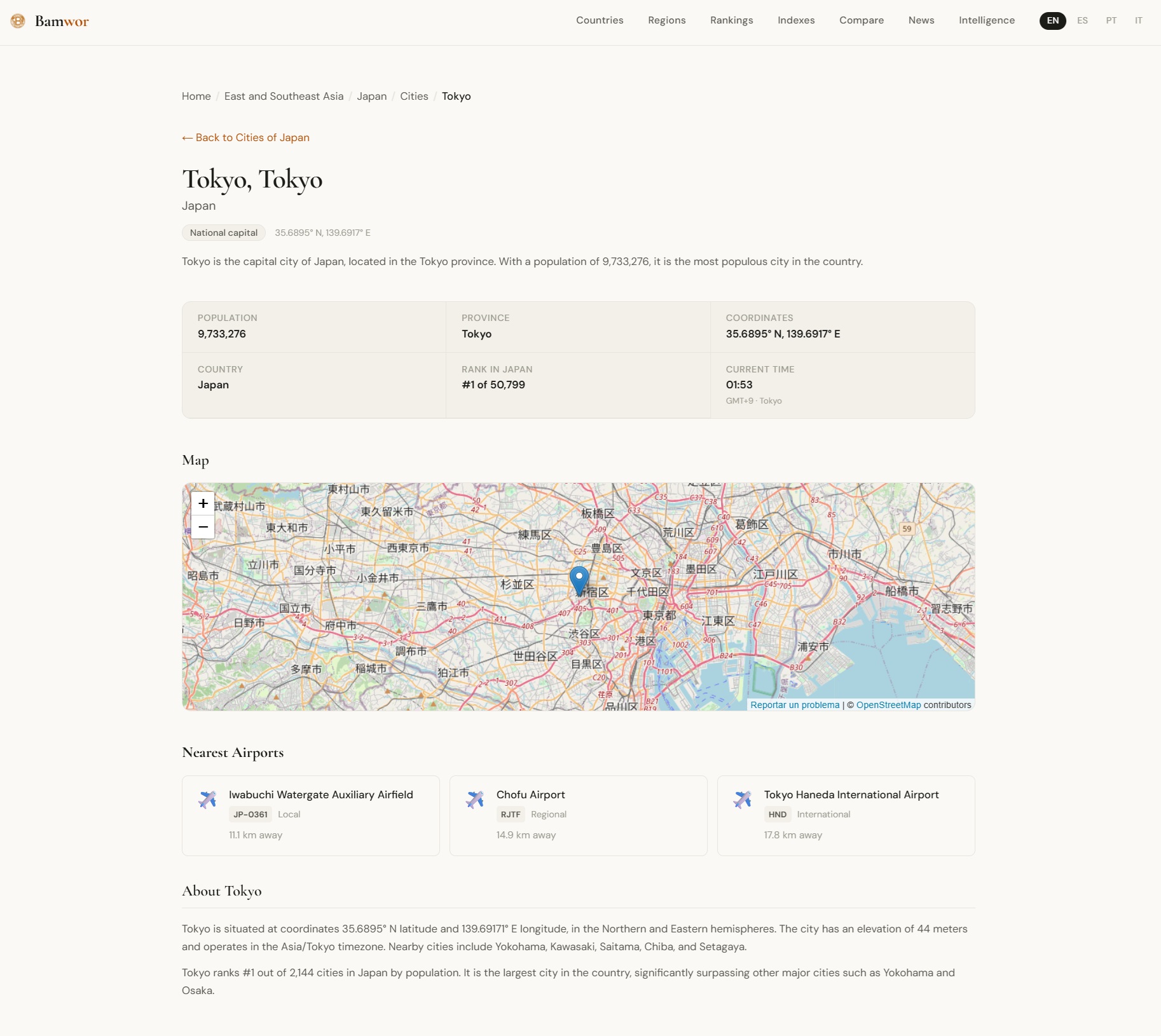Click Reportar un problema on the map

[x=794, y=705]
